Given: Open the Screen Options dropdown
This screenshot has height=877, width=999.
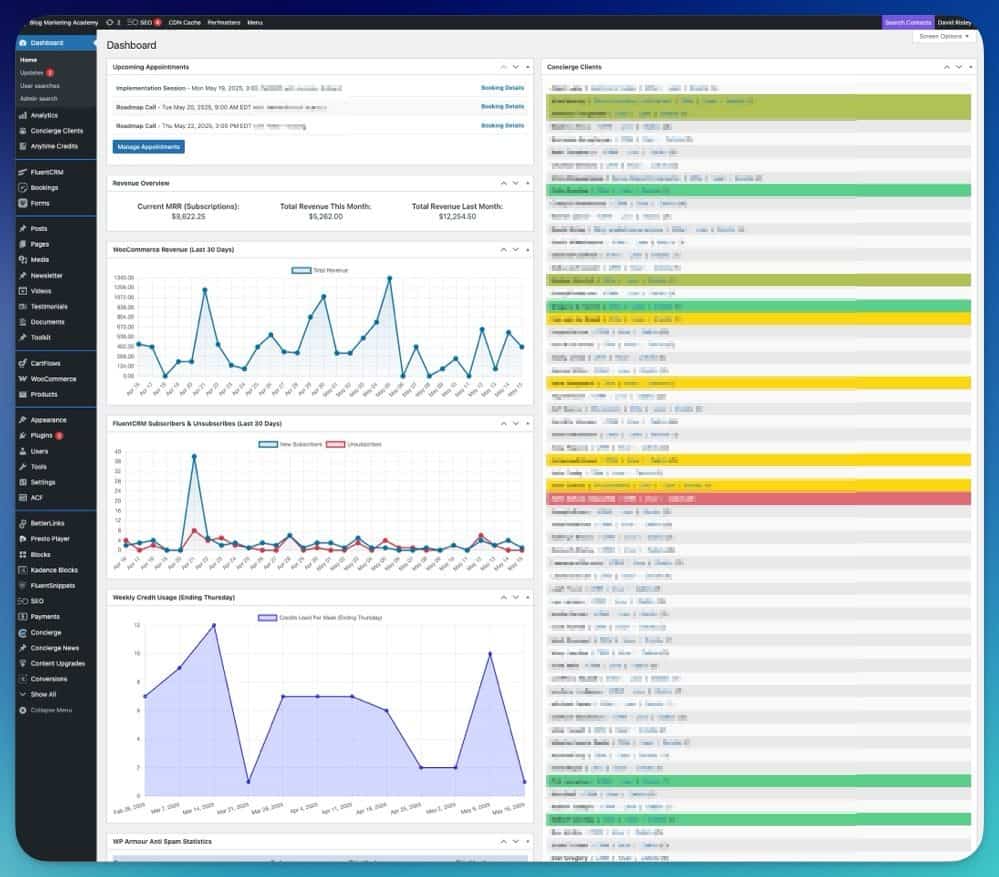Looking at the screenshot, I should [944, 37].
